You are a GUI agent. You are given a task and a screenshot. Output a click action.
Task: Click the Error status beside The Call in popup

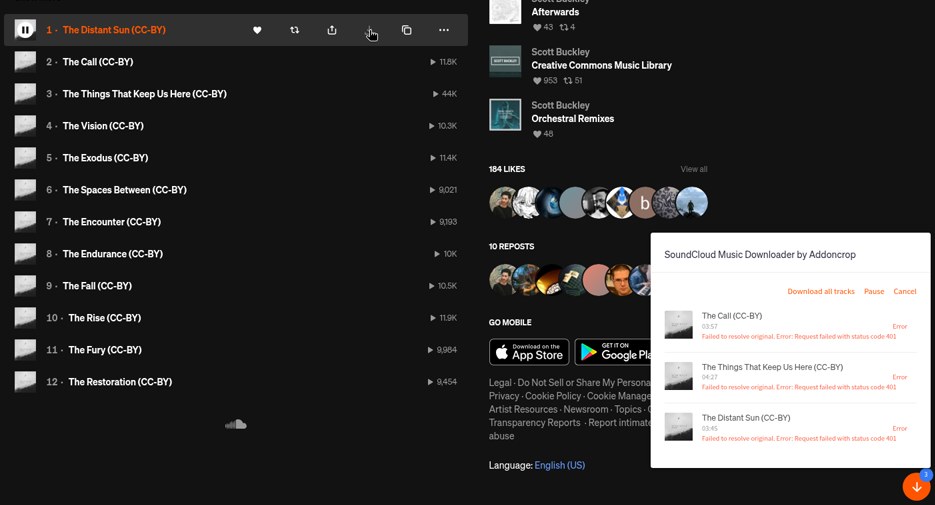(899, 327)
